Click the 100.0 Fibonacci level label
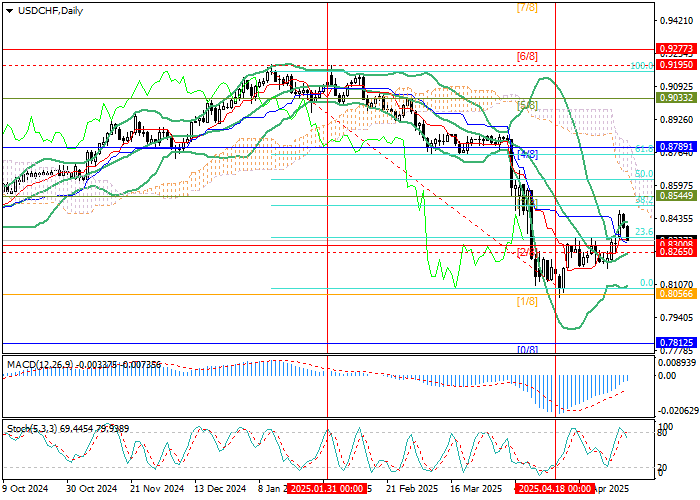 click(641, 65)
